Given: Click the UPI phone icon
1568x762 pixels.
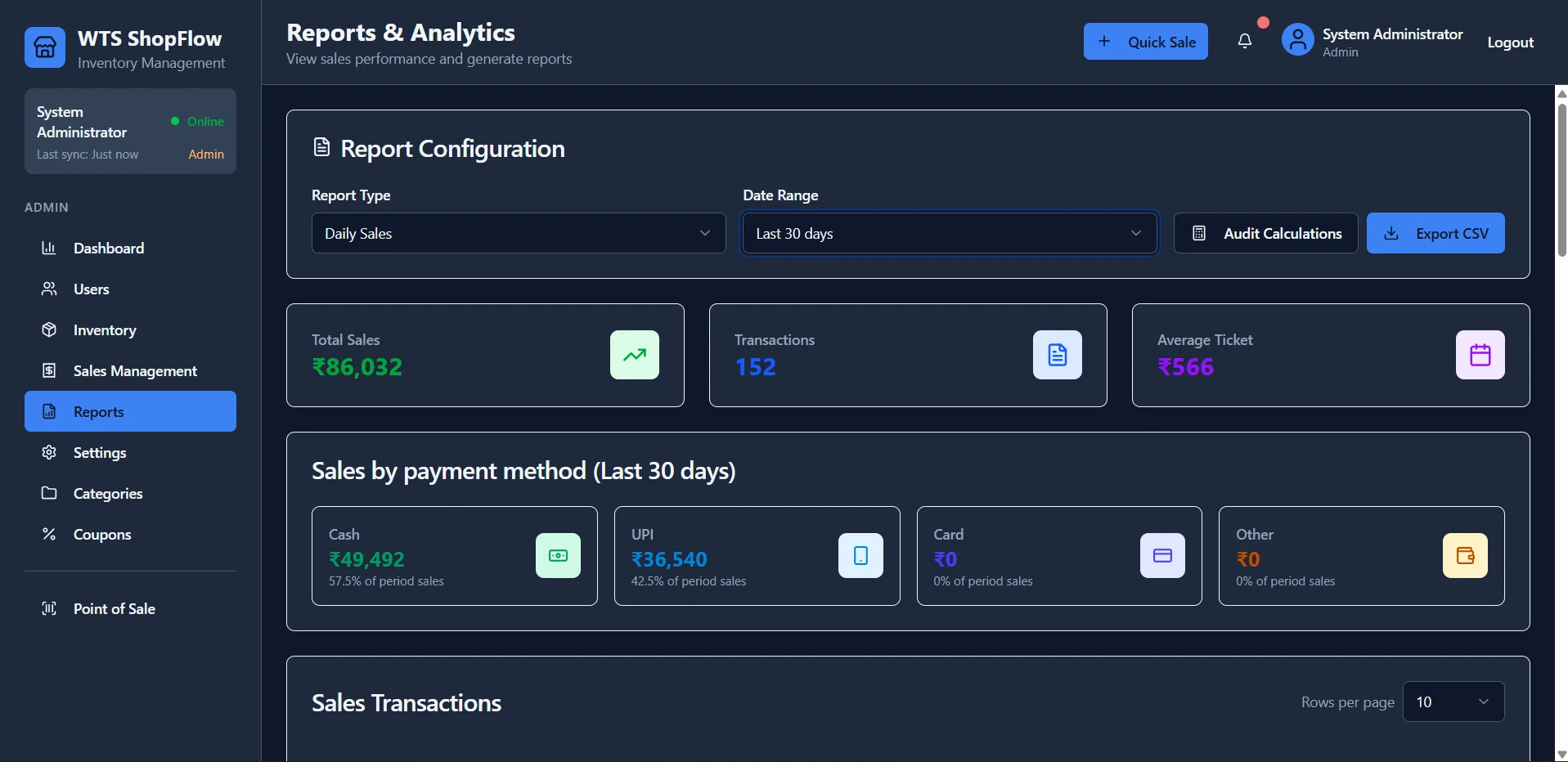Looking at the screenshot, I should point(860,556).
